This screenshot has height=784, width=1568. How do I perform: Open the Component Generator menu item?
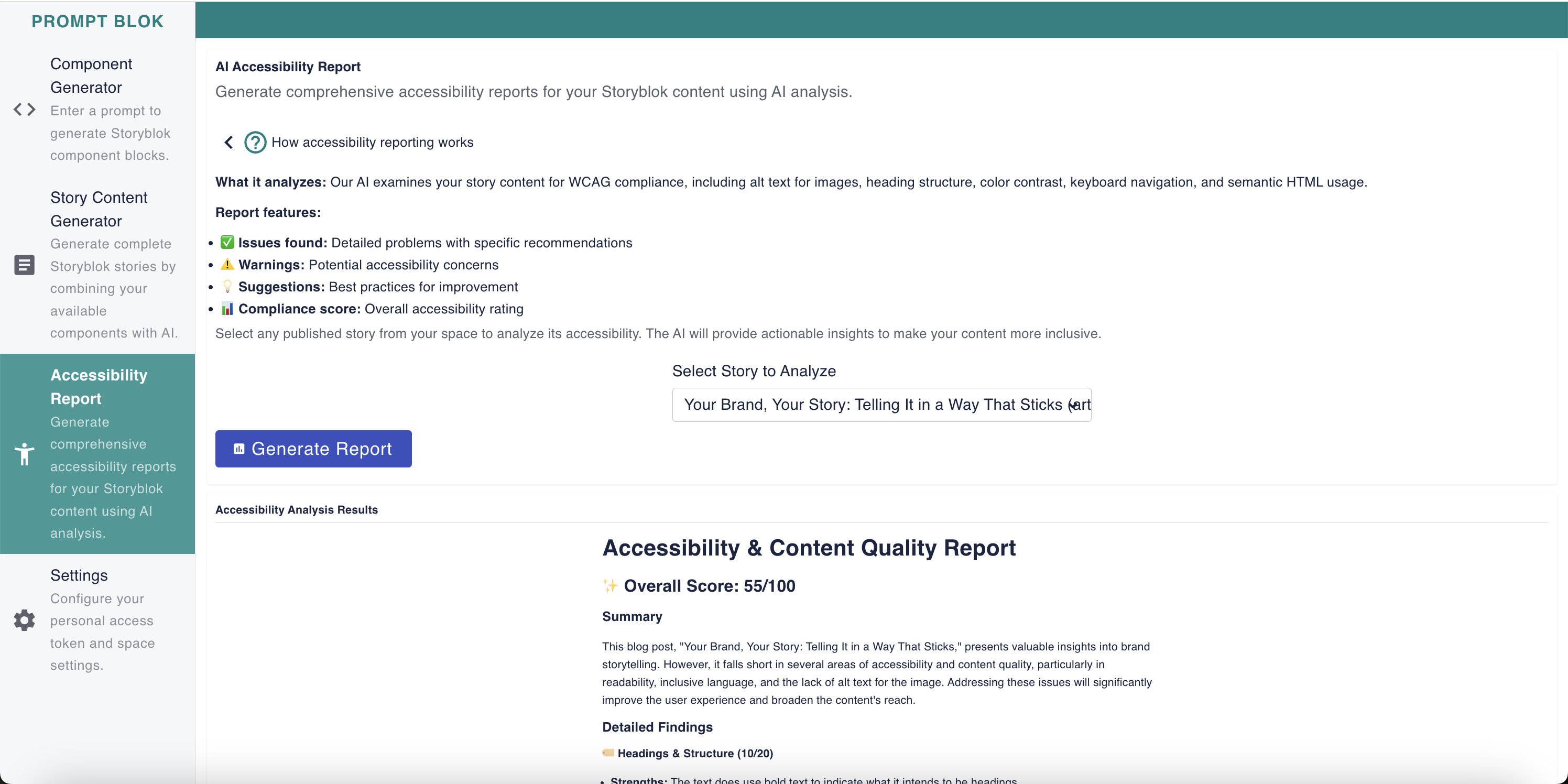(x=91, y=75)
